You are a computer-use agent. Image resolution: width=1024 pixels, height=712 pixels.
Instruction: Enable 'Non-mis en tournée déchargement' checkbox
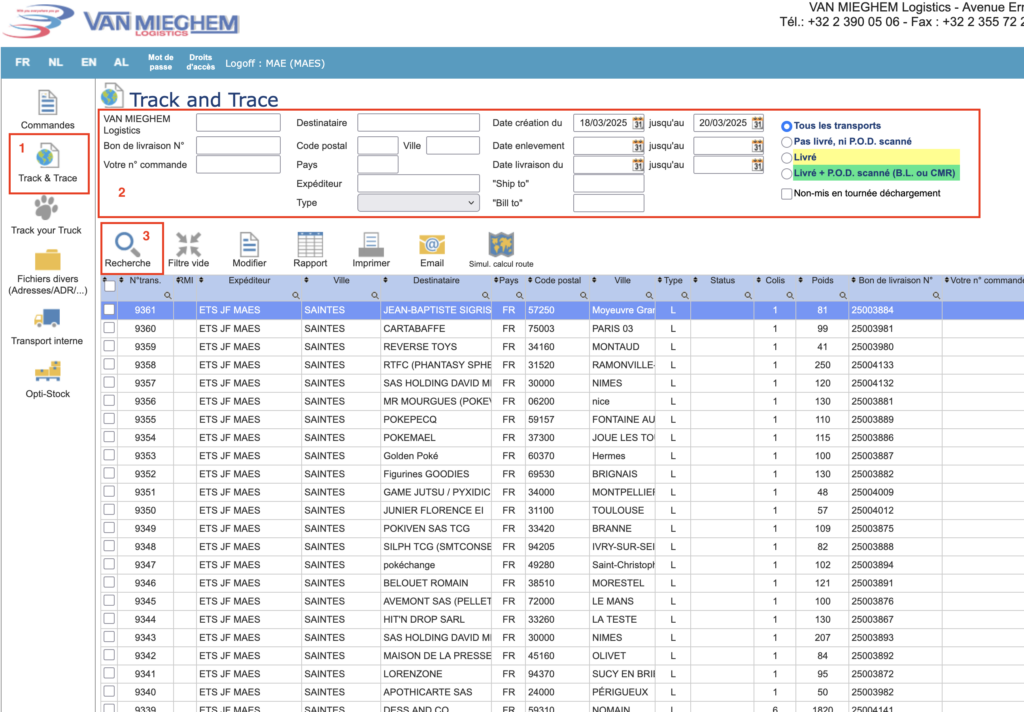[x=787, y=193]
